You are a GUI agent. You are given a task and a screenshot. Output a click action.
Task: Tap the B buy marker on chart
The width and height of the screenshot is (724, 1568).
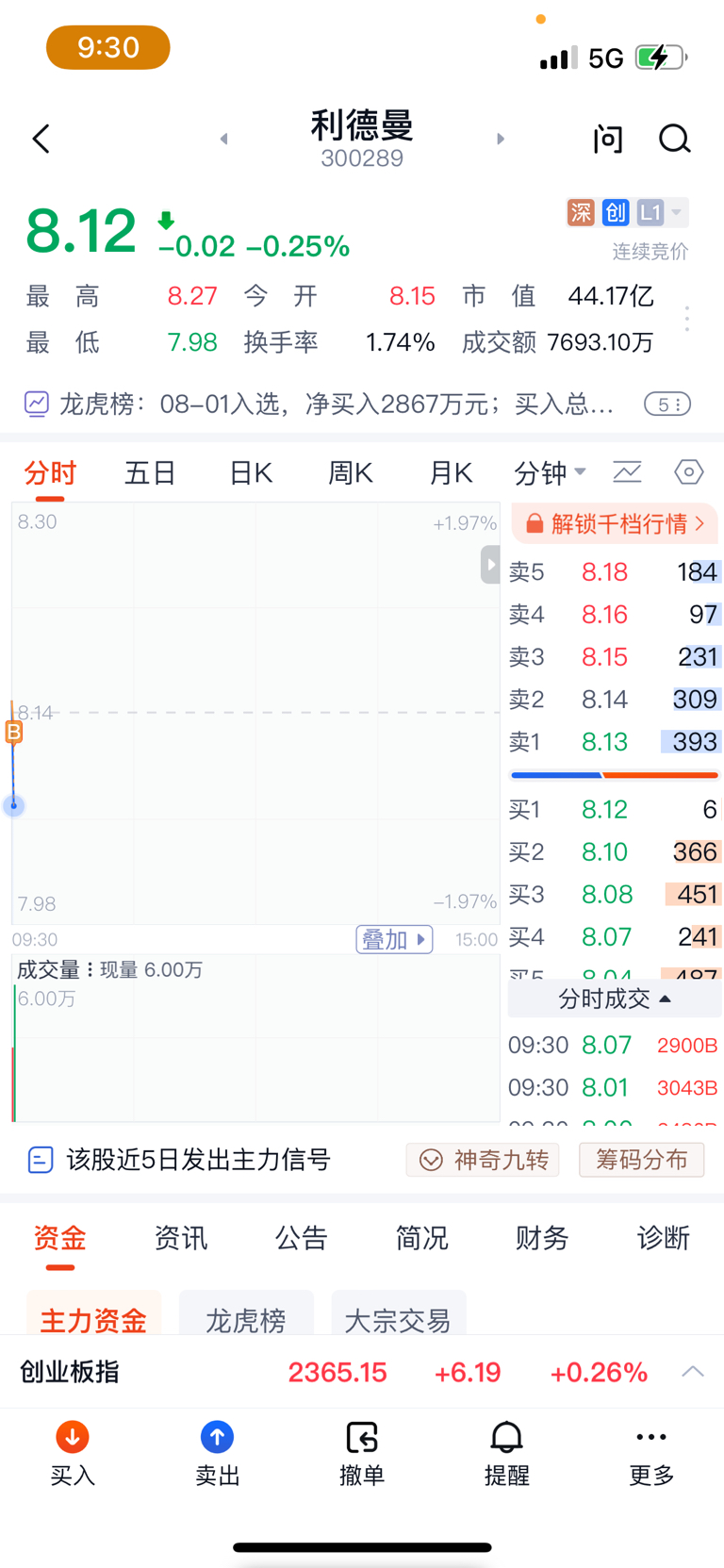click(14, 732)
